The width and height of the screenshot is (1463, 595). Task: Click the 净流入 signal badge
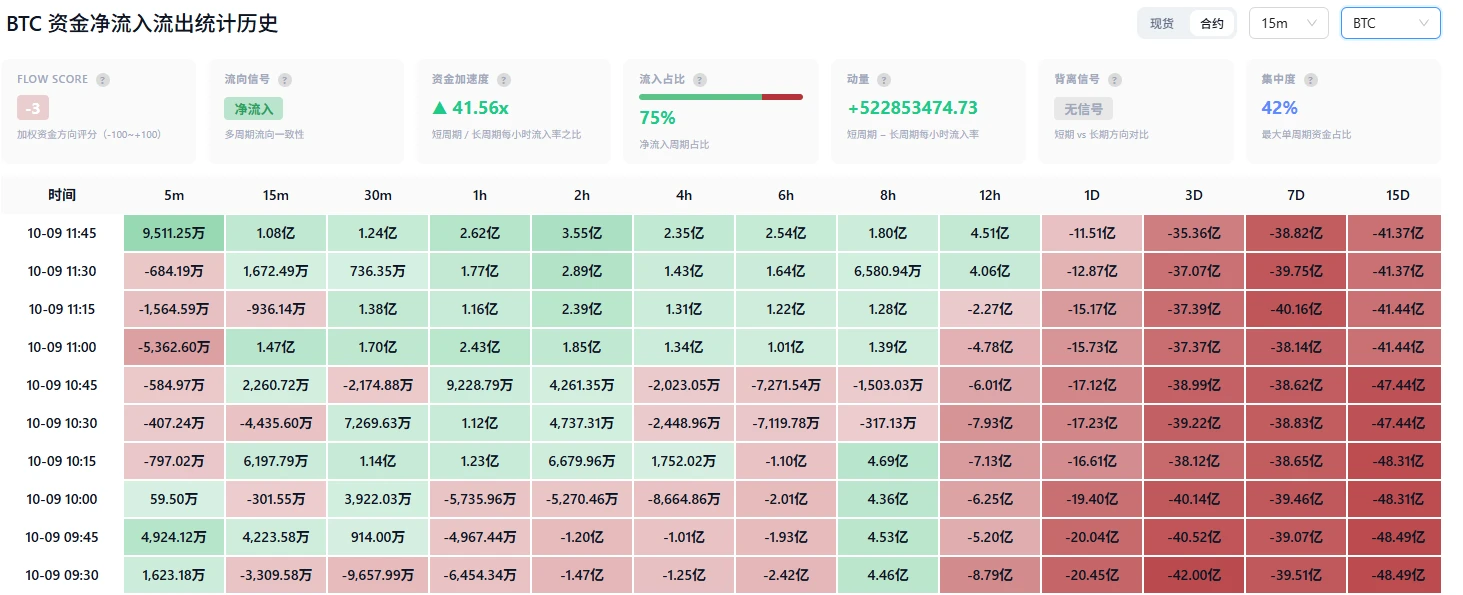(254, 108)
